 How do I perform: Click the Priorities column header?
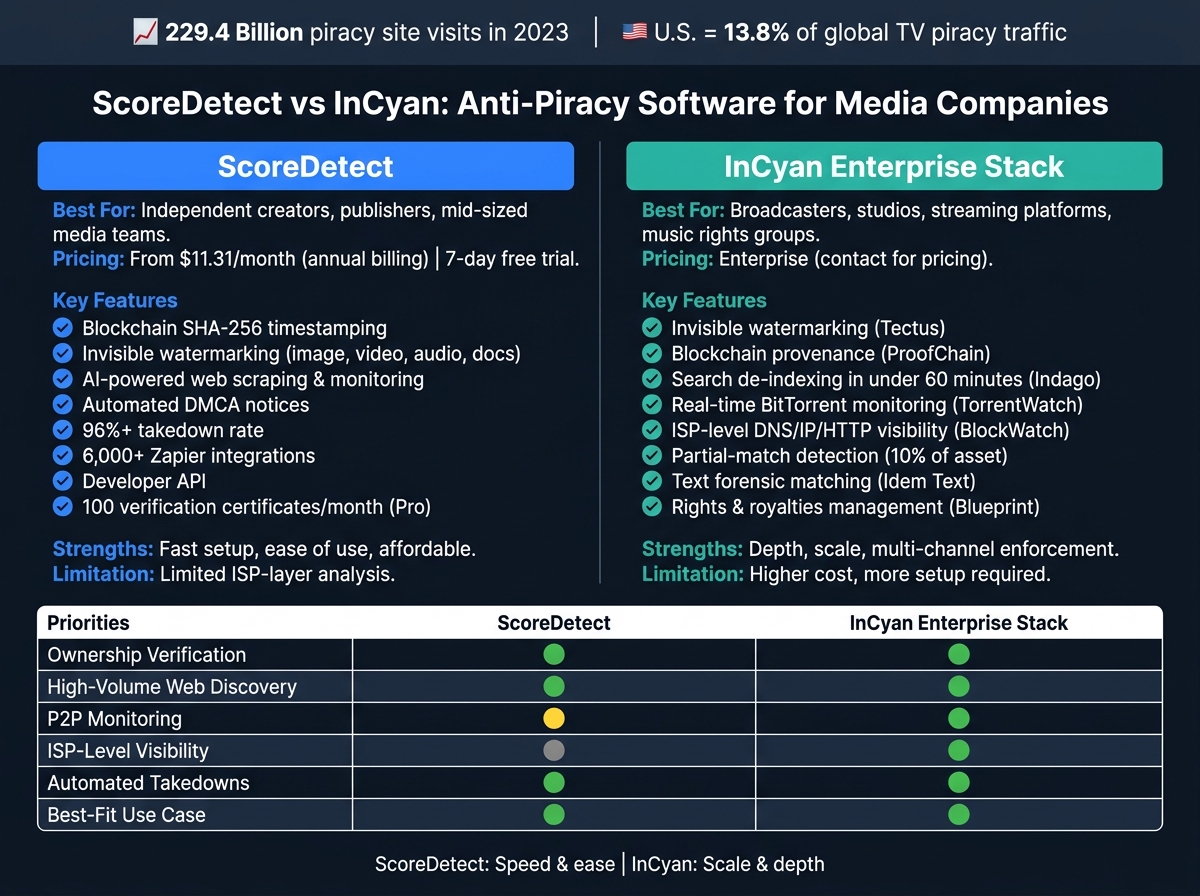click(x=89, y=622)
